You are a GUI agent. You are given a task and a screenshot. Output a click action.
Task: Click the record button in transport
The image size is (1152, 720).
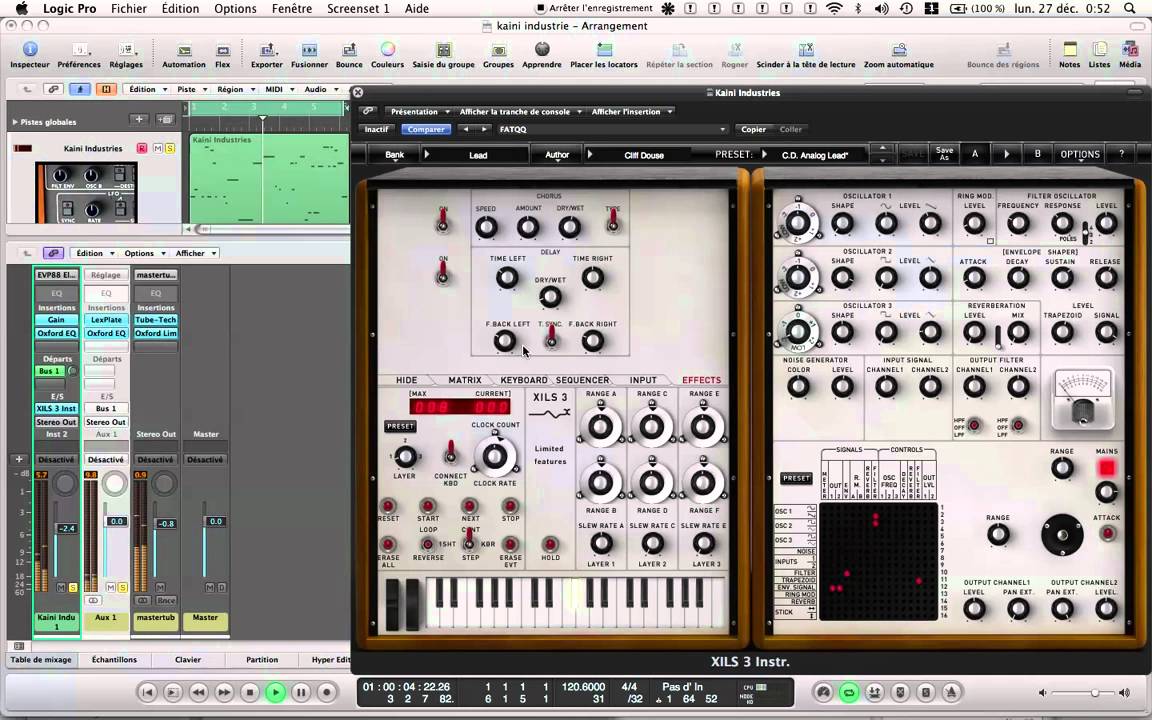point(327,692)
